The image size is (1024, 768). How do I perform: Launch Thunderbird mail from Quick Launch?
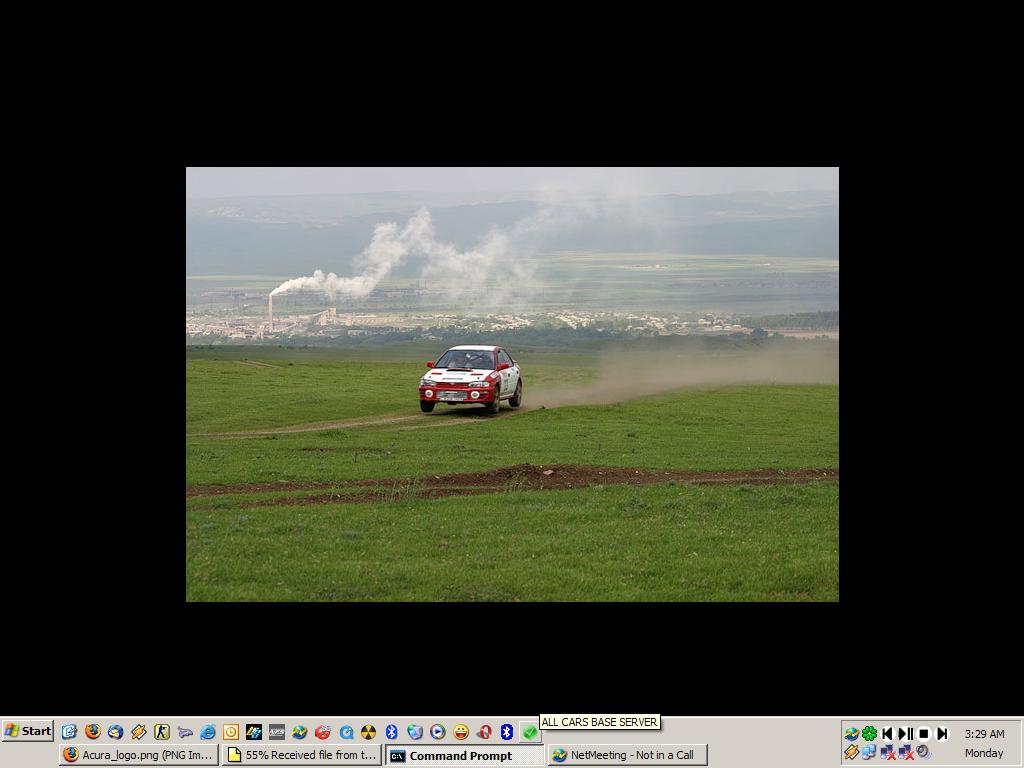(x=116, y=732)
